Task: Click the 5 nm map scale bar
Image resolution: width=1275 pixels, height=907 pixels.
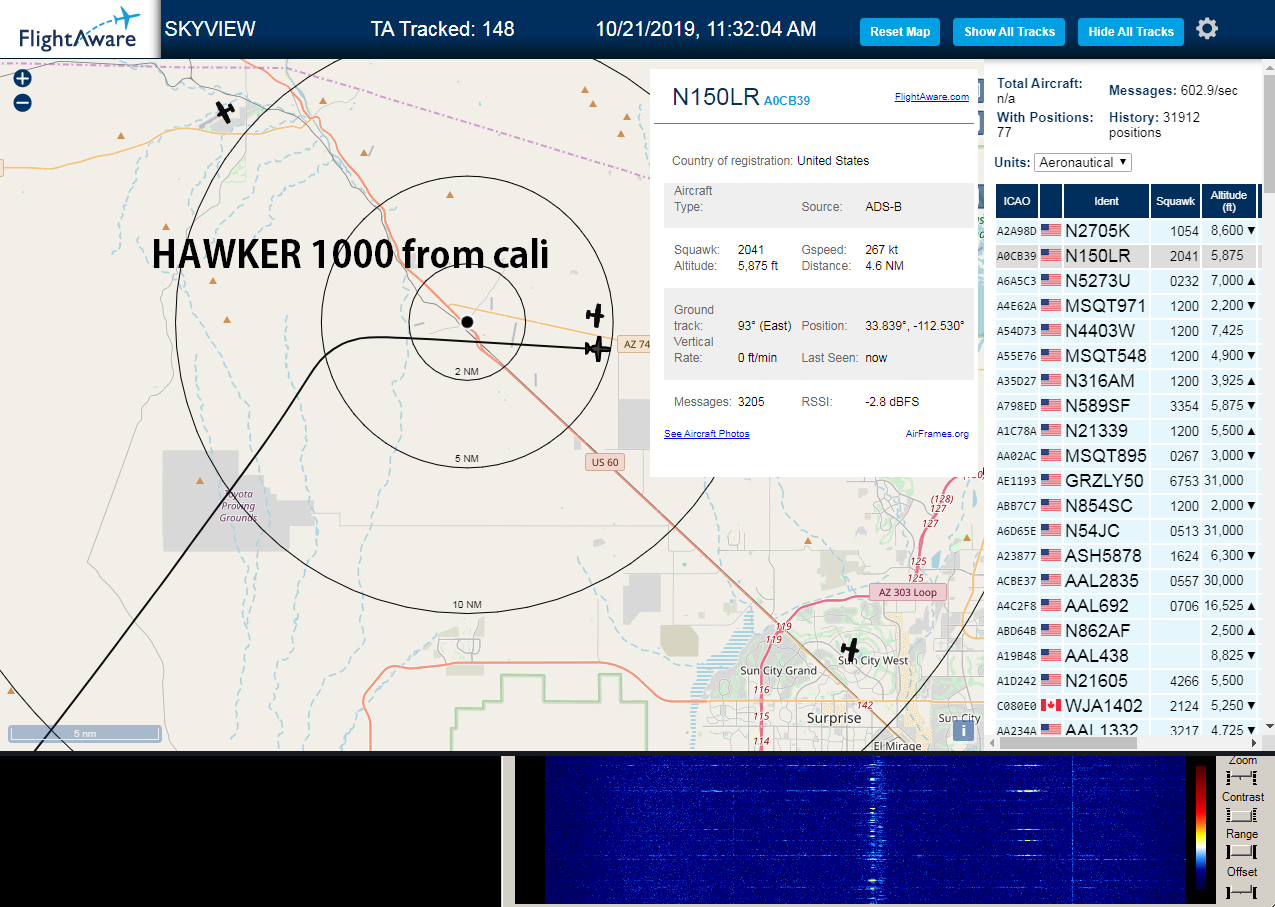Action: [x=85, y=733]
